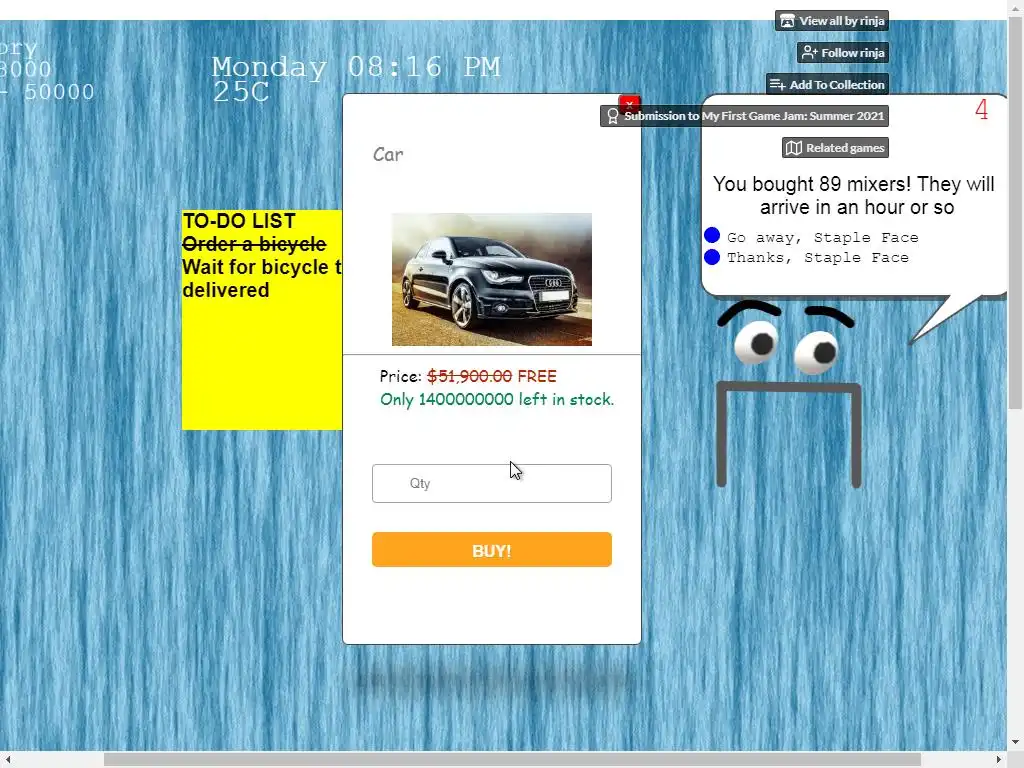1024x768 pixels.
Task: Open View all by rinja
Action: pyautogui.click(x=832, y=21)
